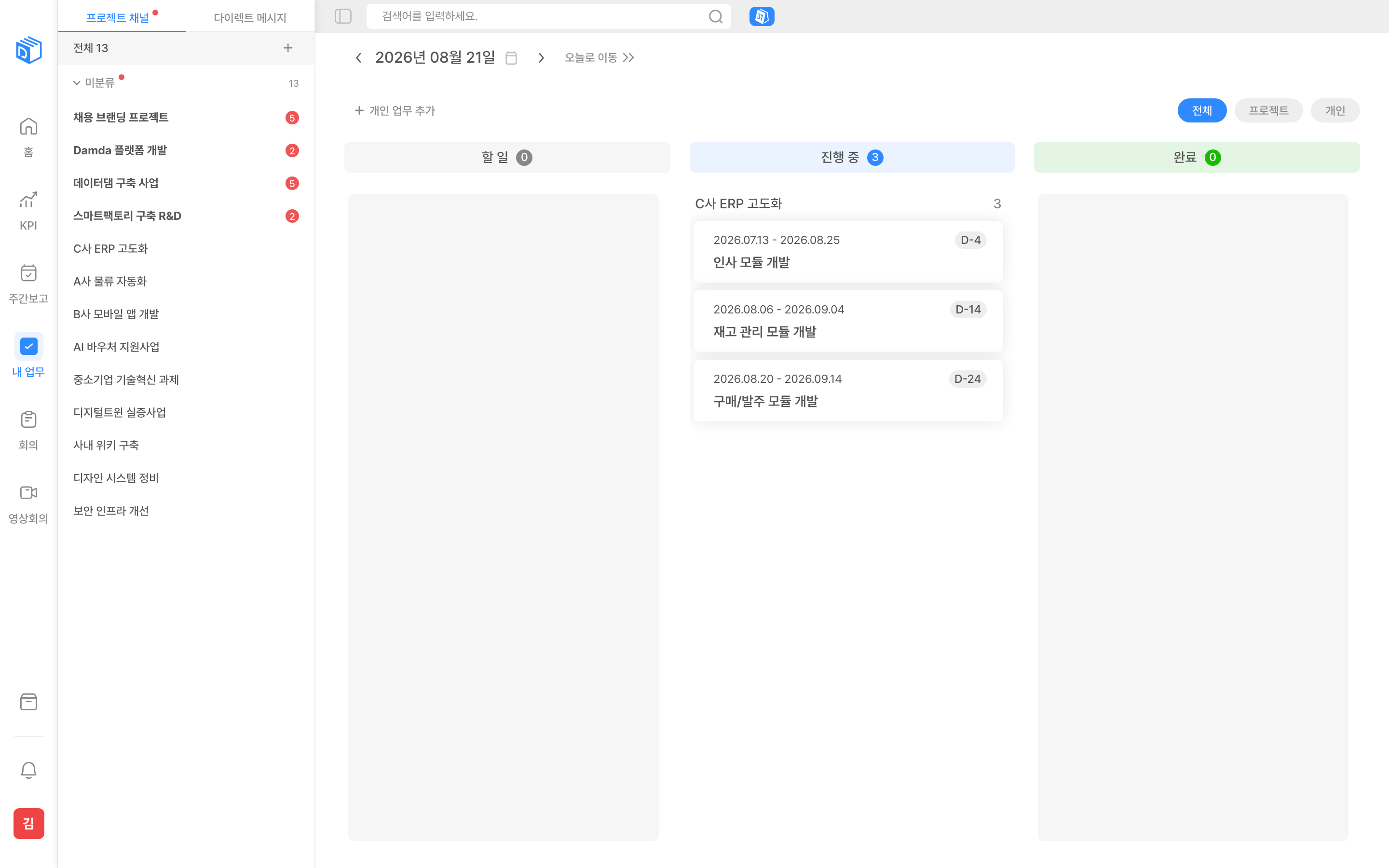Click red badge 5 on 데이터댐 구축 사업
1389x868 pixels.
tap(292, 183)
